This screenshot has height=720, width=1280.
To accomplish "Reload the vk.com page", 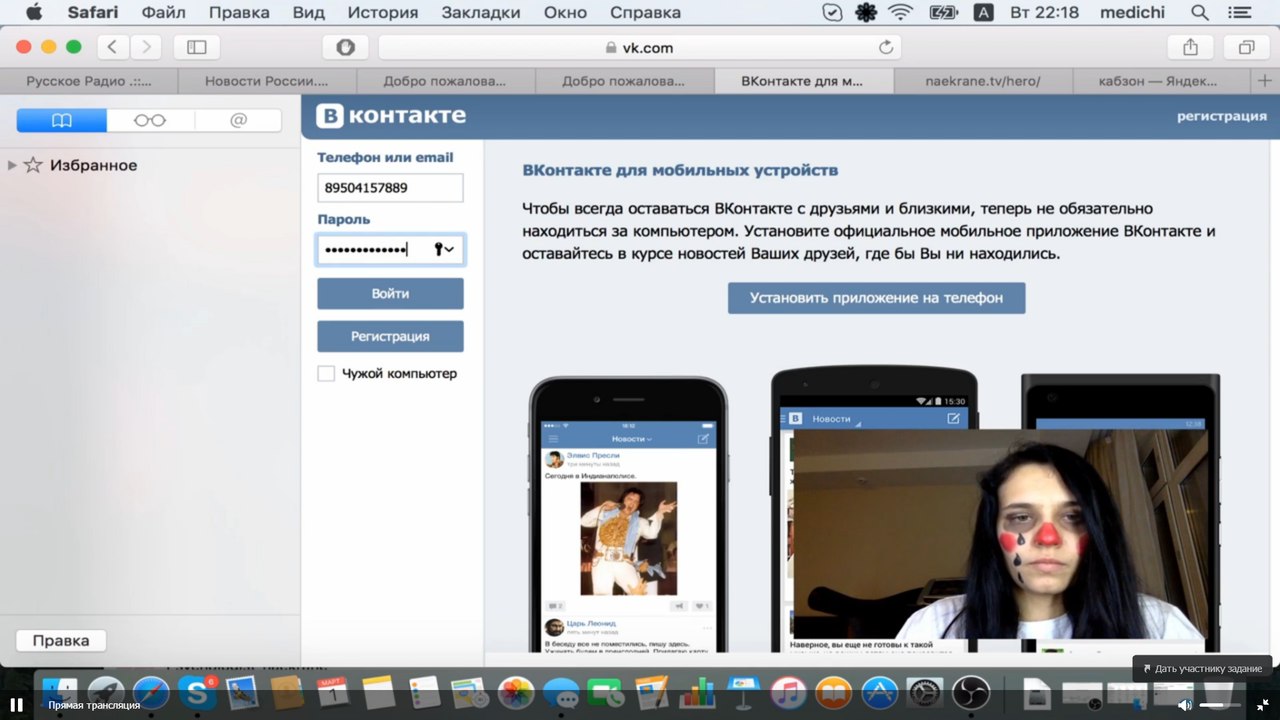I will coord(885,47).
